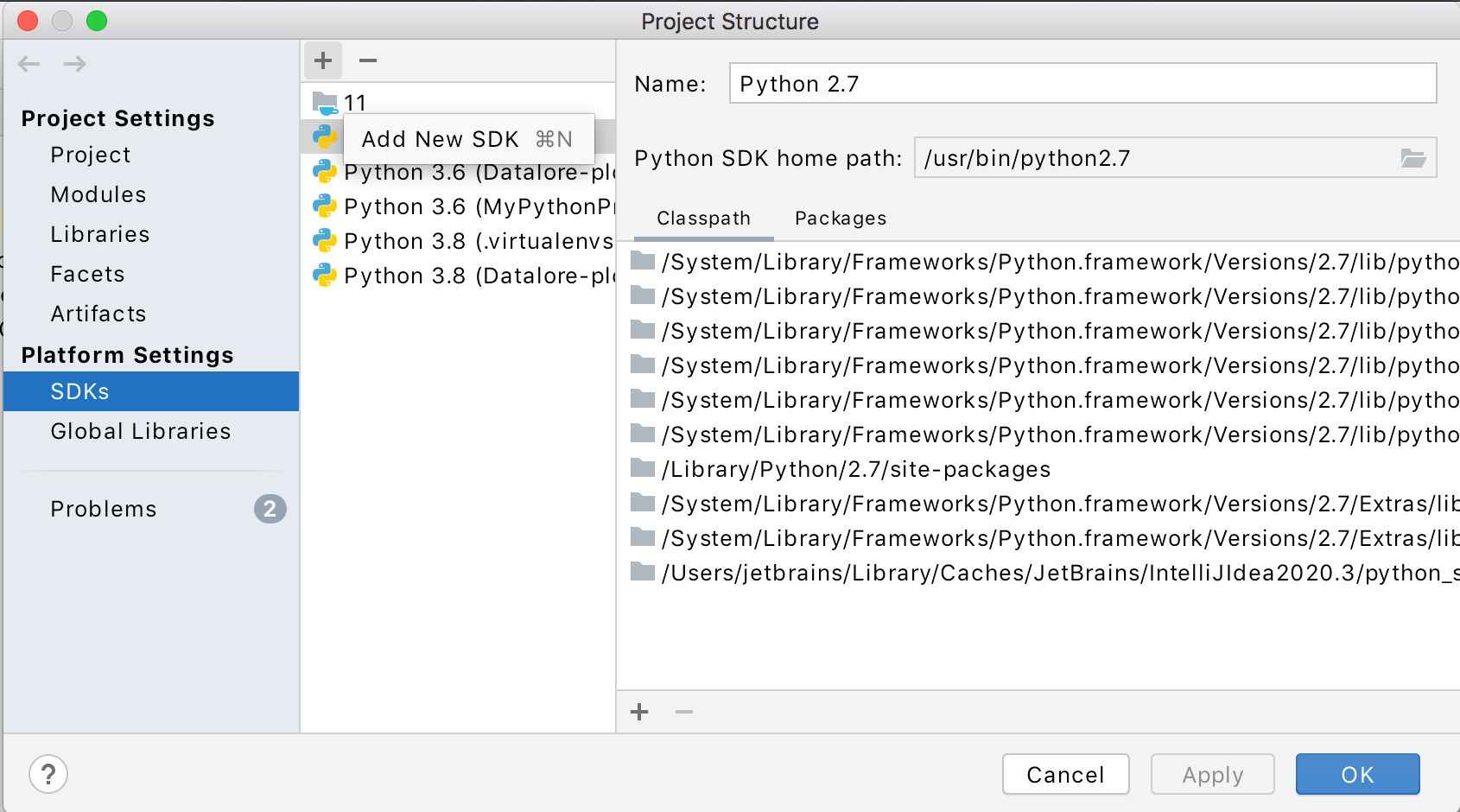This screenshot has height=812, width=1460.
Task: Open the Global Libraries settings
Action: pos(140,431)
